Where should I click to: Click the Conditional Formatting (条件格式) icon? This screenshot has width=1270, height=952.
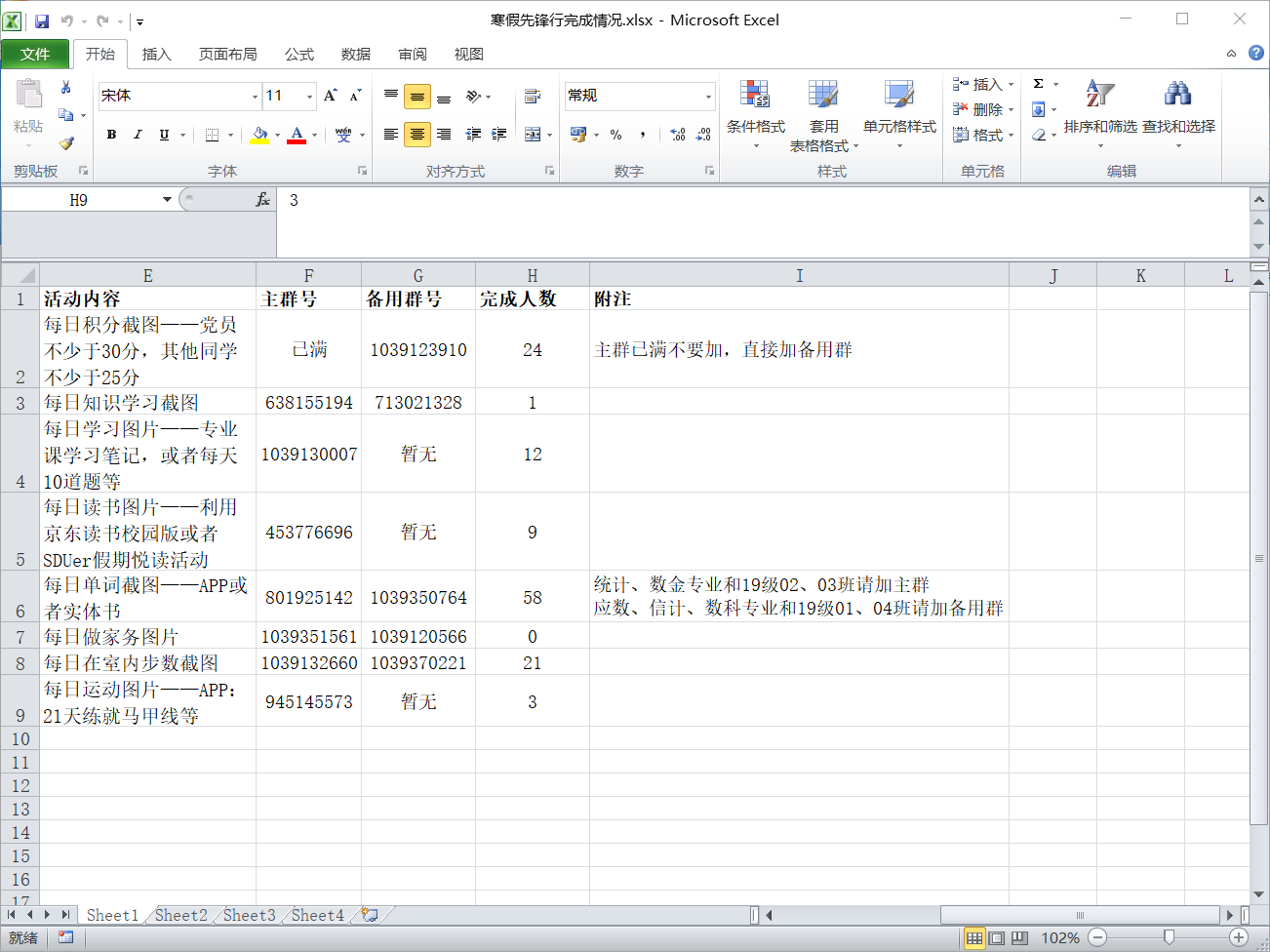point(755,95)
